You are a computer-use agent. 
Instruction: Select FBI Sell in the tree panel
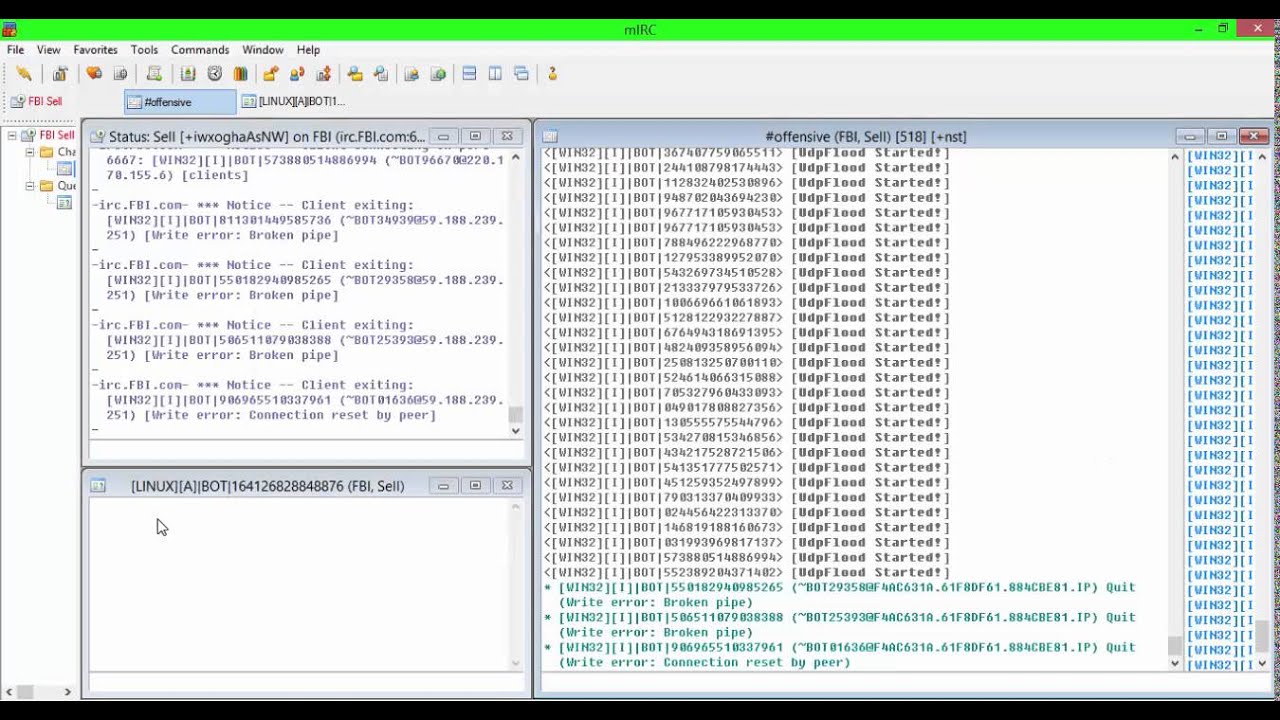point(56,135)
